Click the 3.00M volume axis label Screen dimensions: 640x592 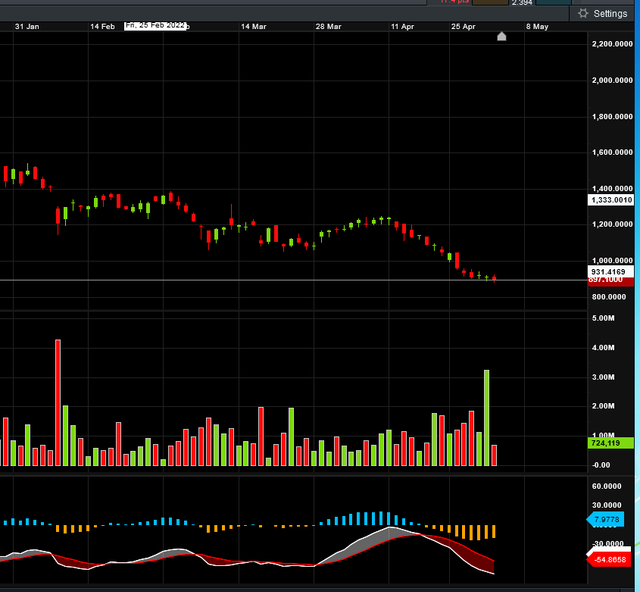pyautogui.click(x=603, y=377)
